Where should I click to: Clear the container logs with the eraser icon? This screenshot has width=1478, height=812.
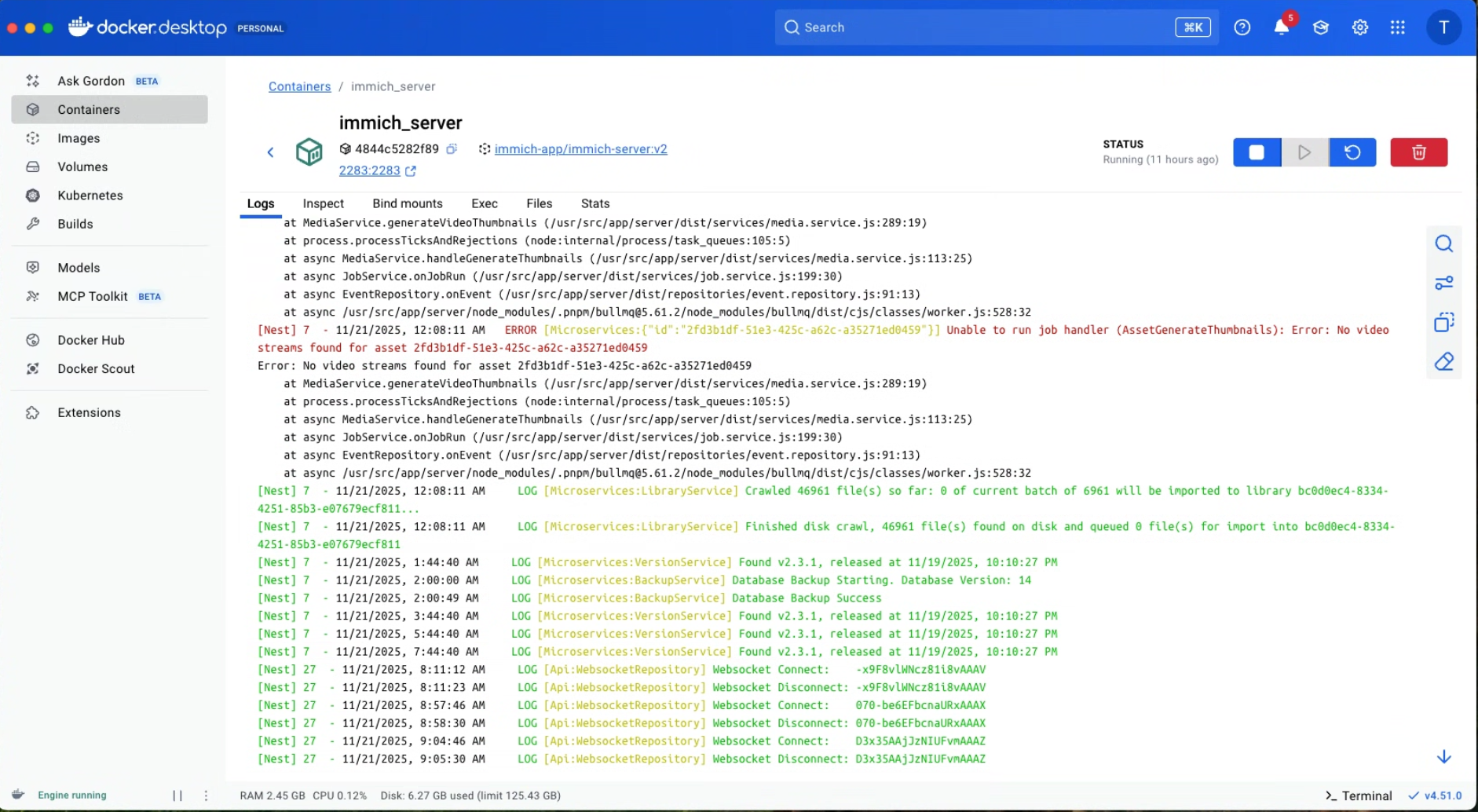point(1444,361)
